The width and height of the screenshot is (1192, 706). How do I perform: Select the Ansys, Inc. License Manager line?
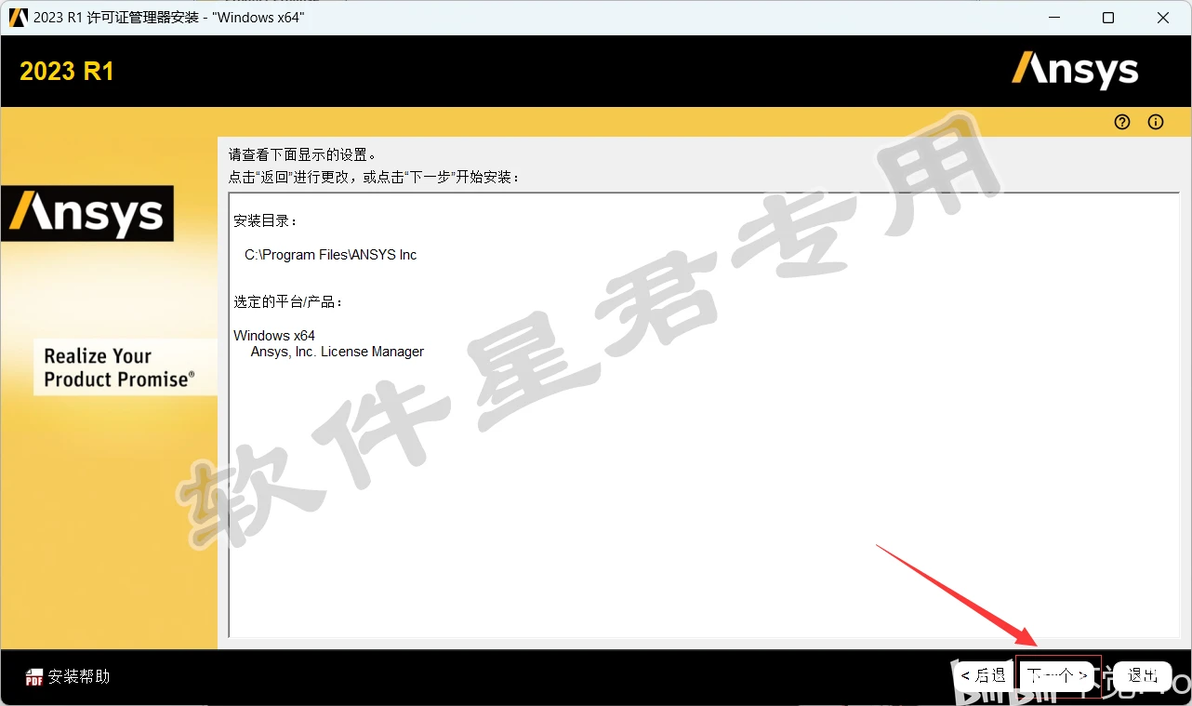tap(337, 352)
